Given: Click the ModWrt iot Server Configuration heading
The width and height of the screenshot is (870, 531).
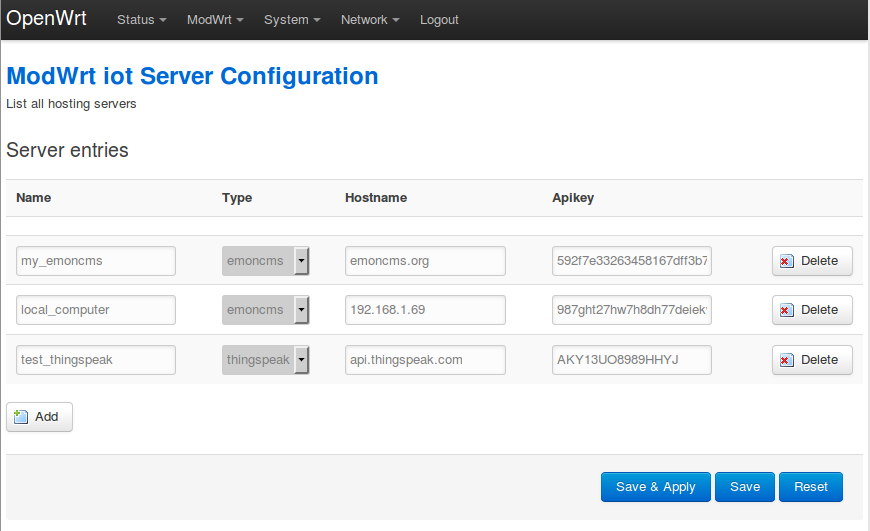Looking at the screenshot, I should click(x=192, y=76).
